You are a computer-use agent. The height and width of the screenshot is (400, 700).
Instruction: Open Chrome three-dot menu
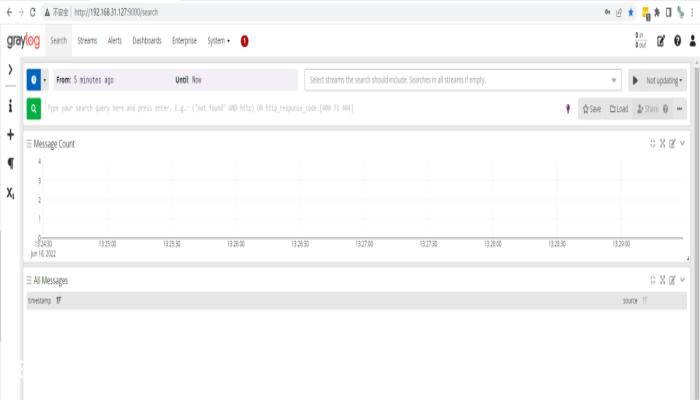click(x=692, y=12)
